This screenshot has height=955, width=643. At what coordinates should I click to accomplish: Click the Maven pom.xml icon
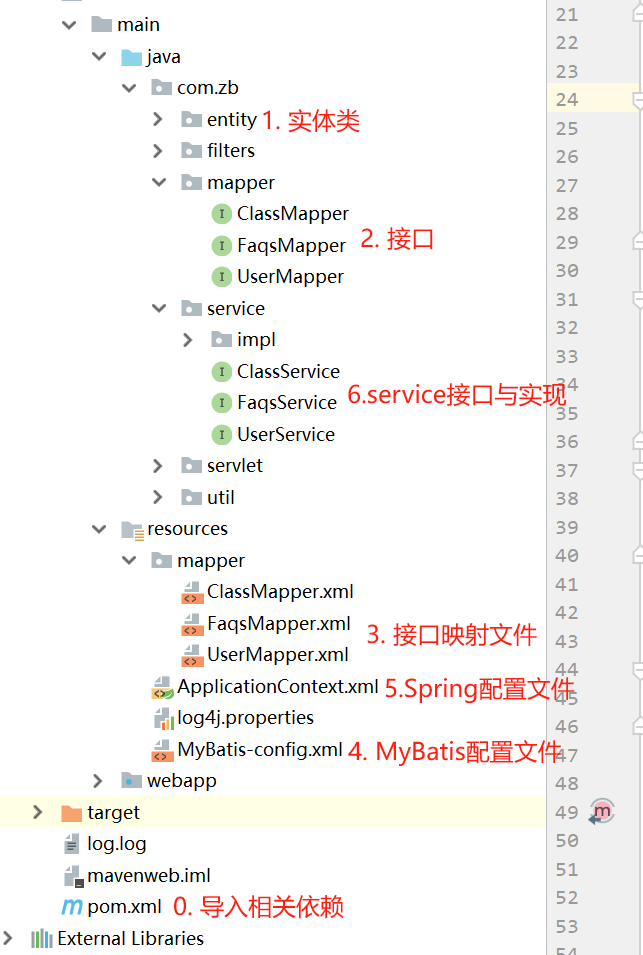(x=71, y=907)
